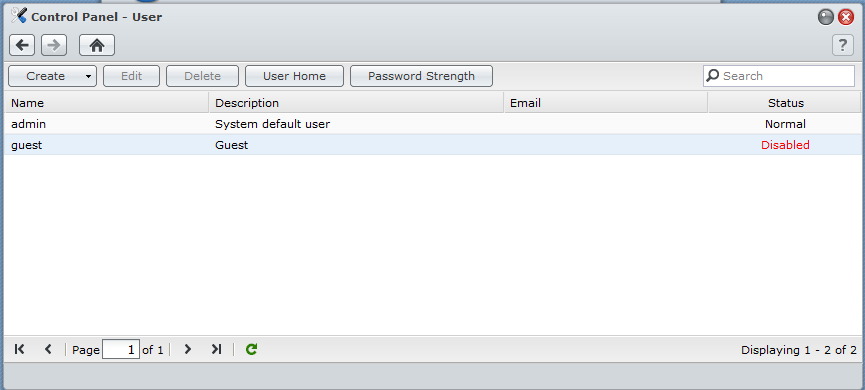Click the page number input box
The width and height of the screenshot is (865, 390).
point(121,350)
